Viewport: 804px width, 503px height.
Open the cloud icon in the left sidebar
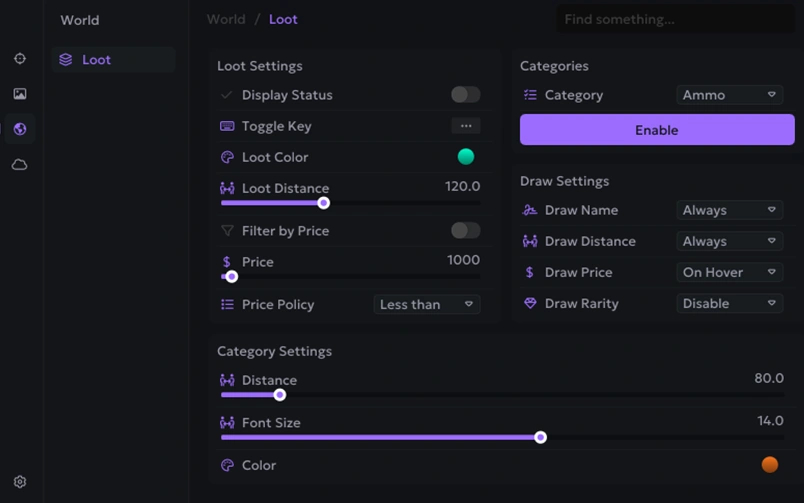(x=20, y=164)
